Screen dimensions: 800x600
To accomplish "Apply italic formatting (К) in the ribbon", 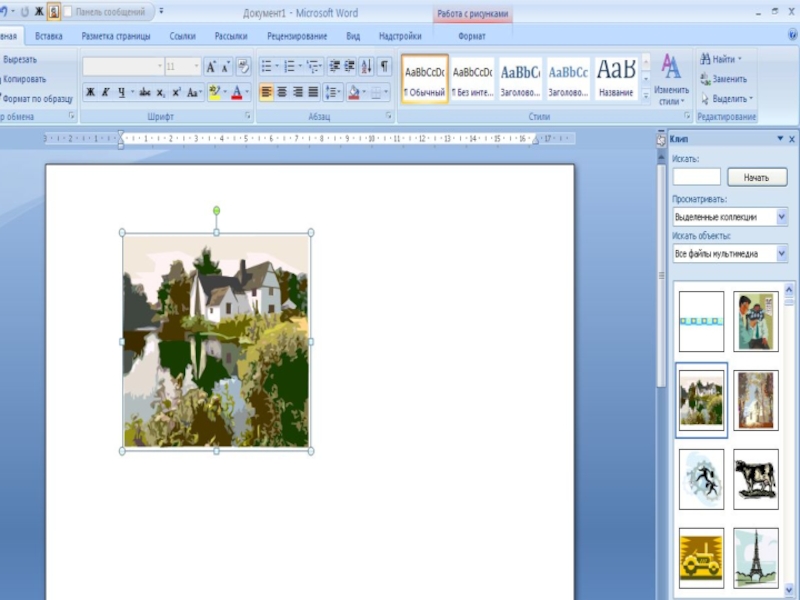I will tap(106, 92).
